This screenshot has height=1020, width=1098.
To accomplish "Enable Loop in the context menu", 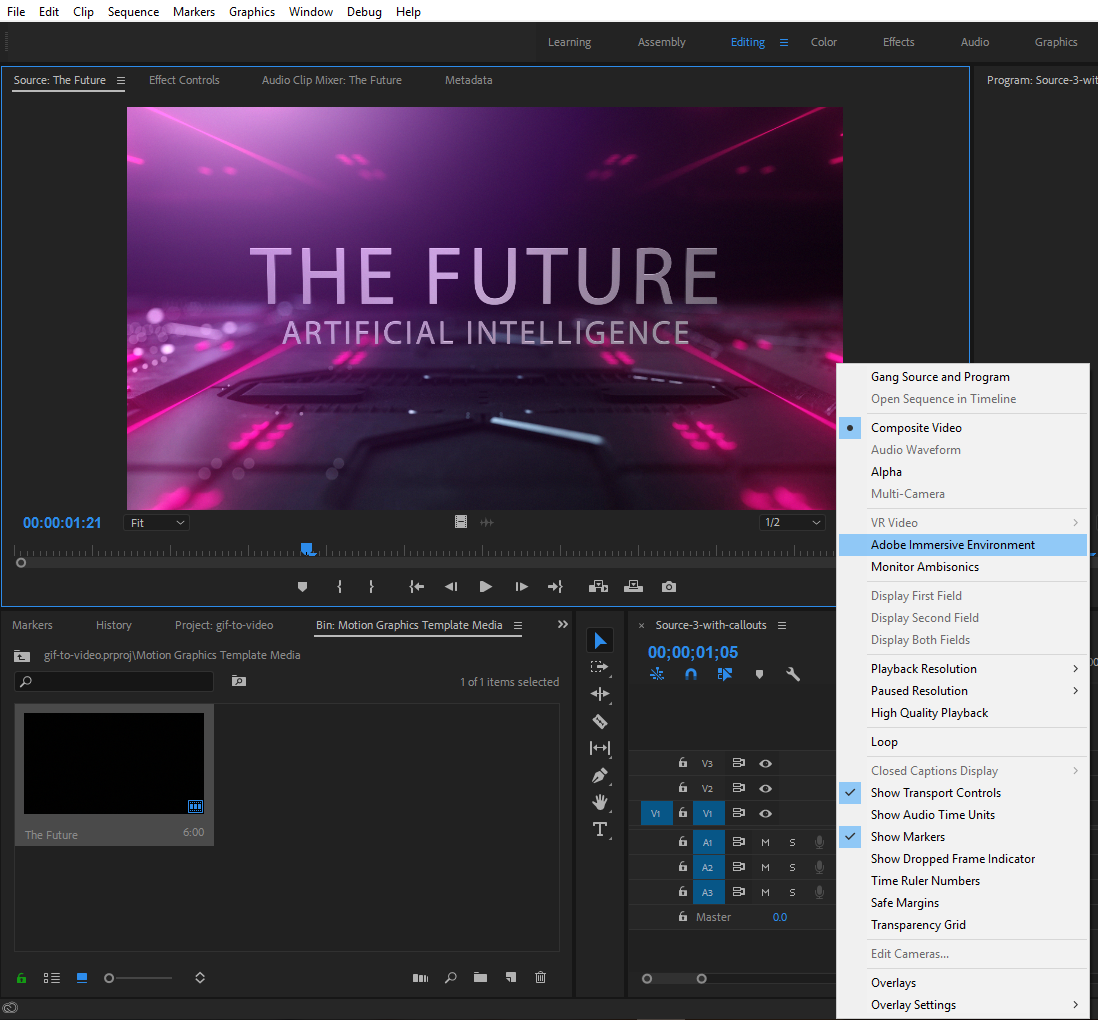I will pyautogui.click(x=884, y=741).
